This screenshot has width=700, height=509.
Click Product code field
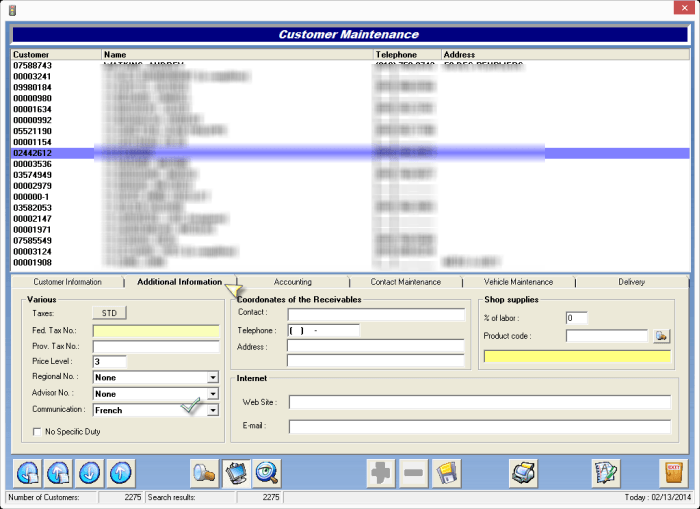point(607,336)
